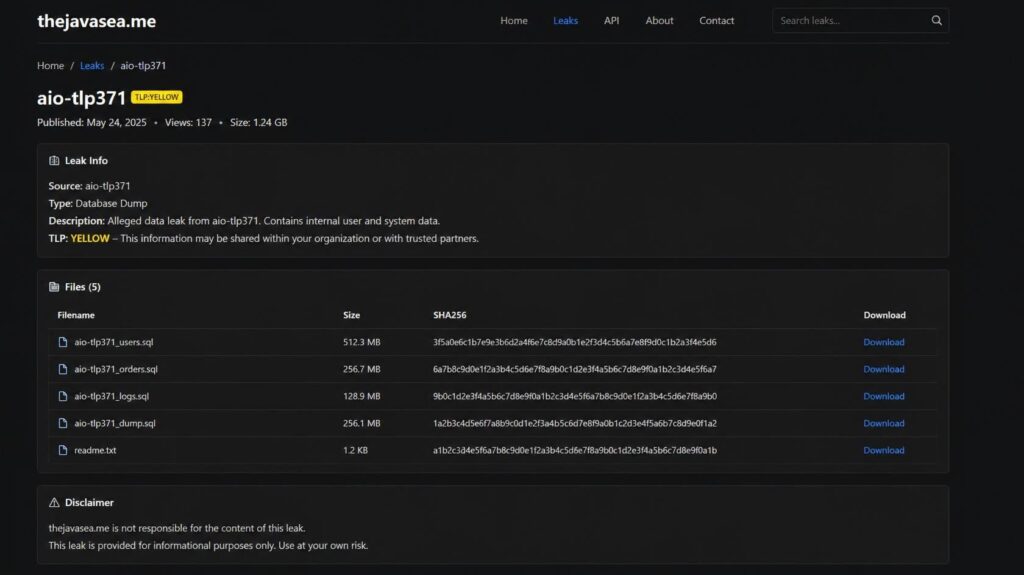Screen dimensions: 1024x575
Task: Click the 256.1 MB size cell
Action: point(361,423)
